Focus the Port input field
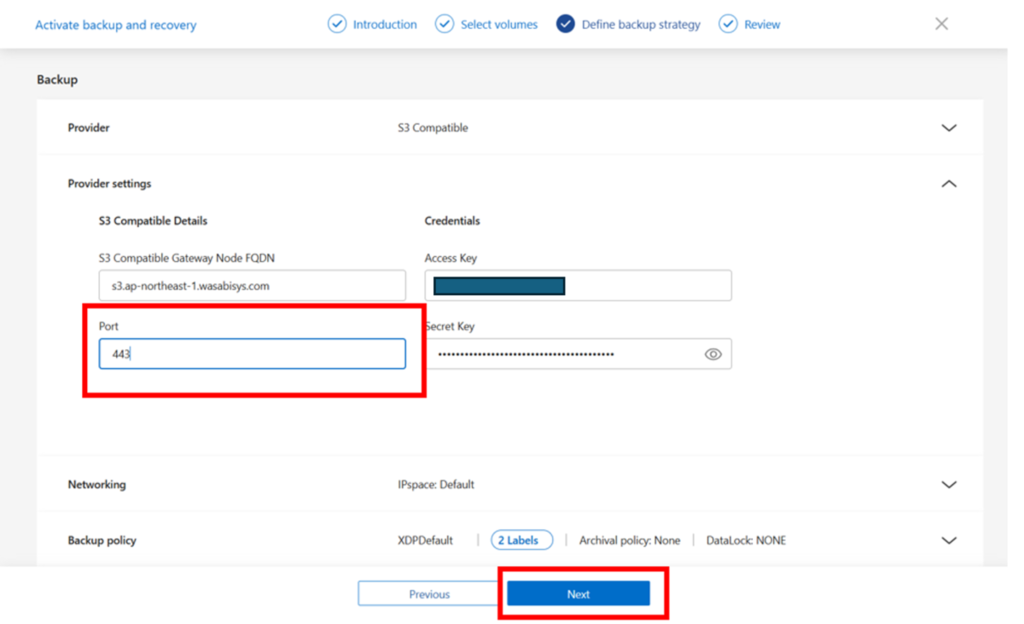 pyautogui.click(x=252, y=354)
